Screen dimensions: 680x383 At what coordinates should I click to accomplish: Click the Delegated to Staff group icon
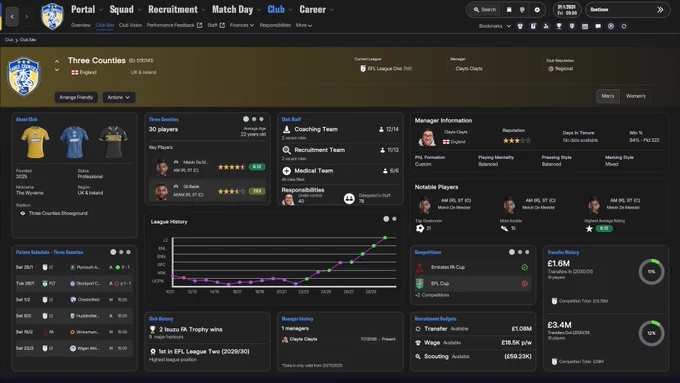(x=349, y=199)
